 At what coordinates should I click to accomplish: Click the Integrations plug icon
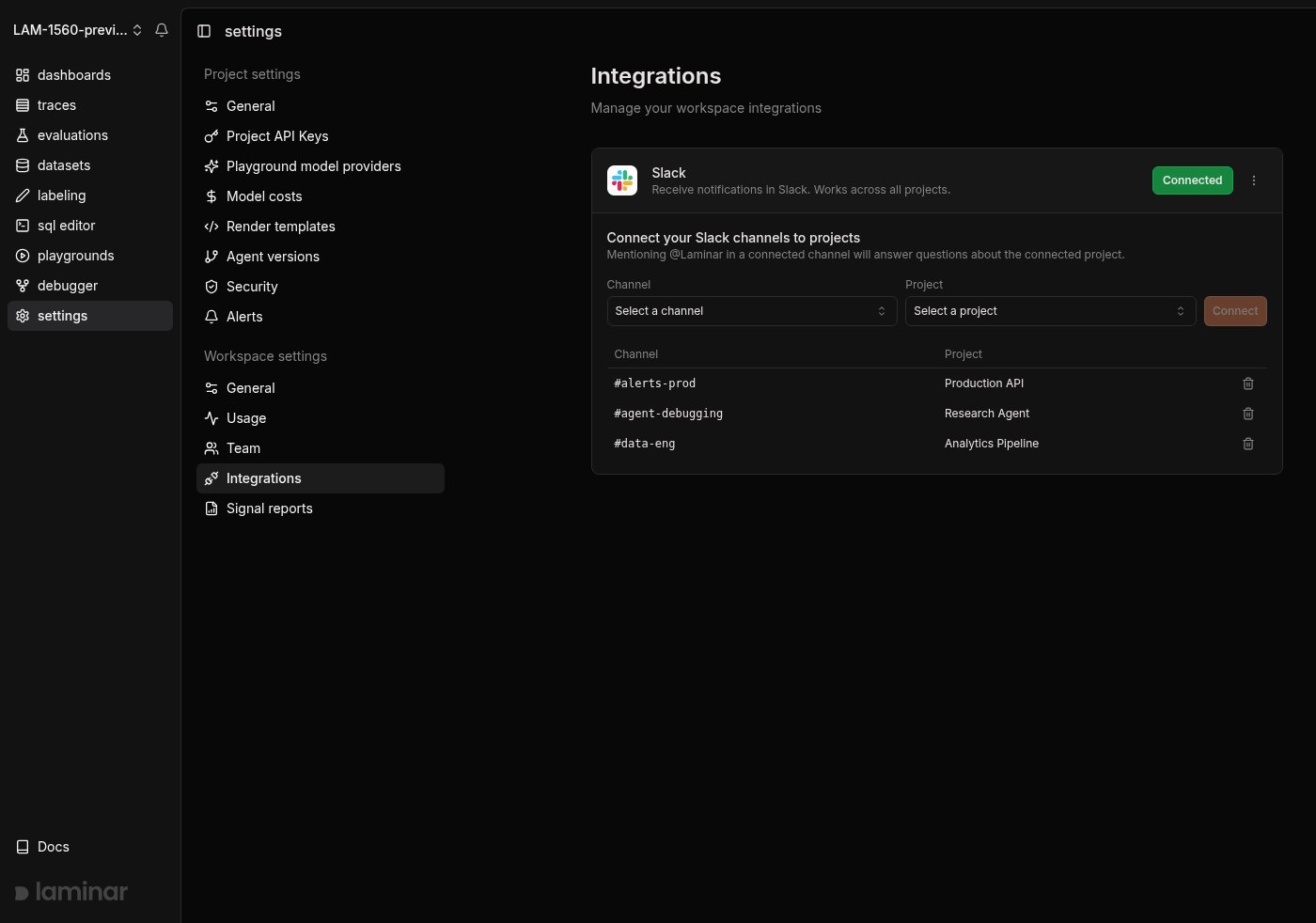pyautogui.click(x=211, y=478)
